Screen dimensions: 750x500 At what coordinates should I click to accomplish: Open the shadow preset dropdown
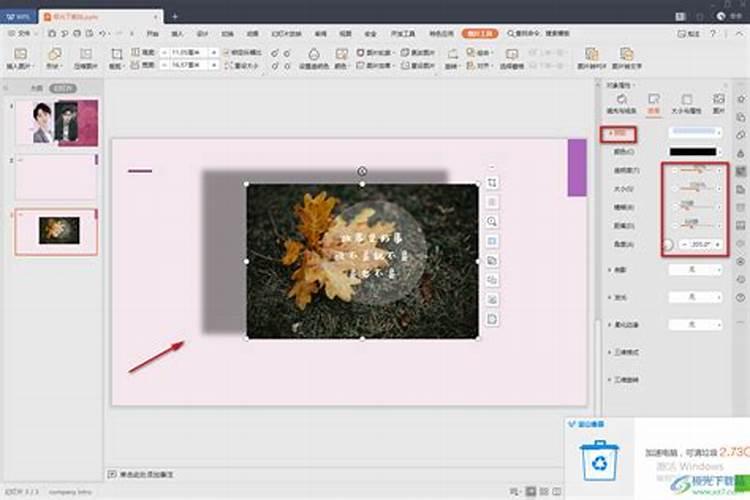click(x=694, y=132)
